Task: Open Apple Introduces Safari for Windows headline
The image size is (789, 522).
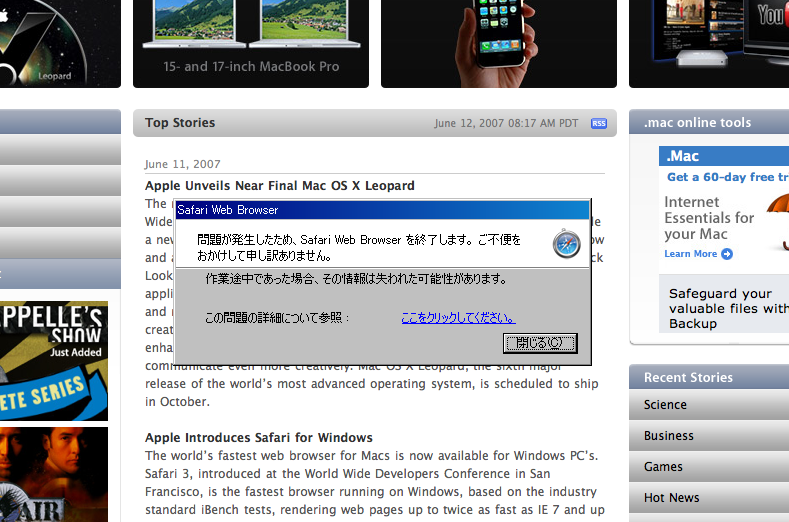Action: (x=259, y=437)
